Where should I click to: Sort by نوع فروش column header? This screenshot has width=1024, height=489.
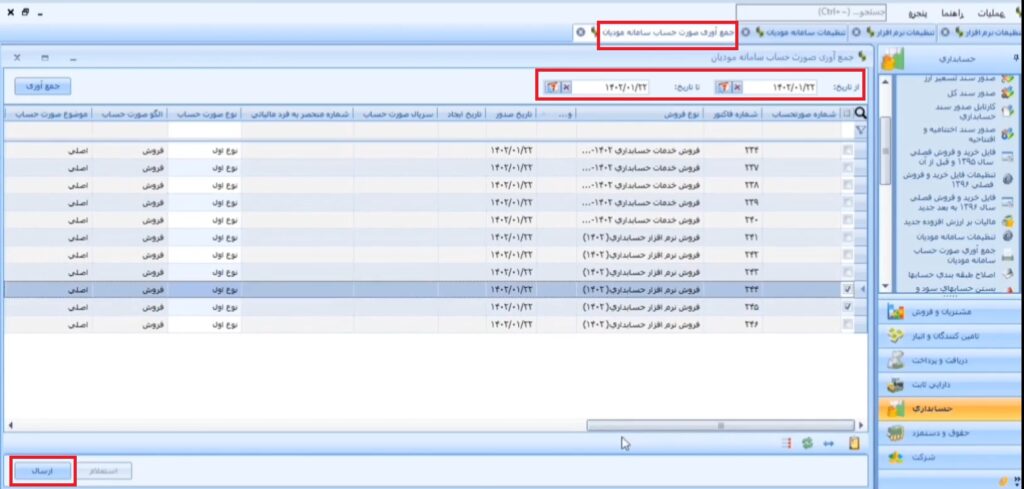[x=641, y=114]
